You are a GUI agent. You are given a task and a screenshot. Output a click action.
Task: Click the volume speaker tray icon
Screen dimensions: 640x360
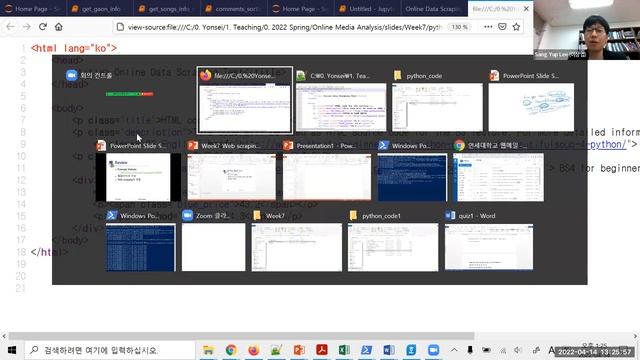click(518, 350)
